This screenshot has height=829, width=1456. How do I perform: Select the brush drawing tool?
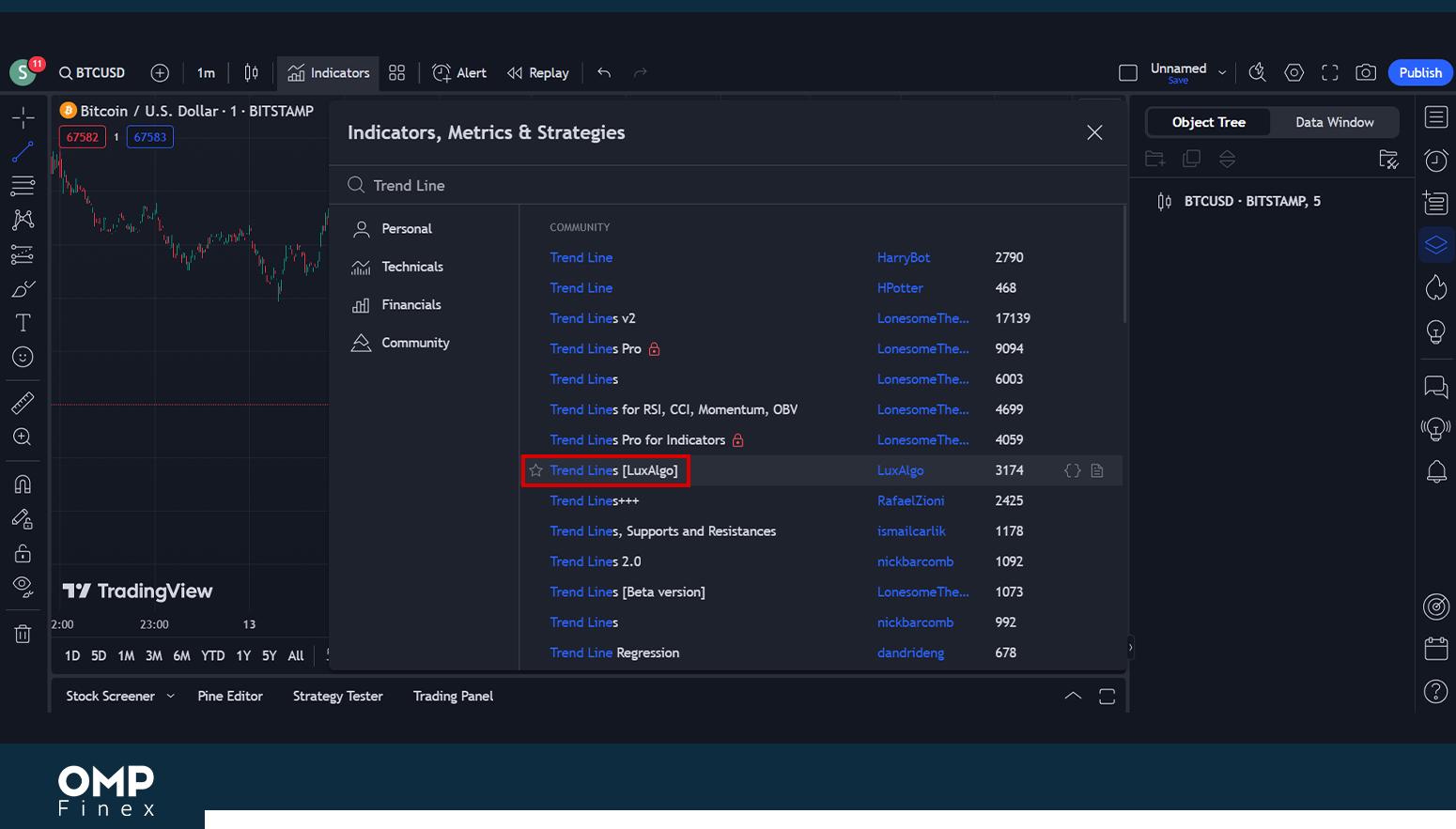tap(23, 288)
